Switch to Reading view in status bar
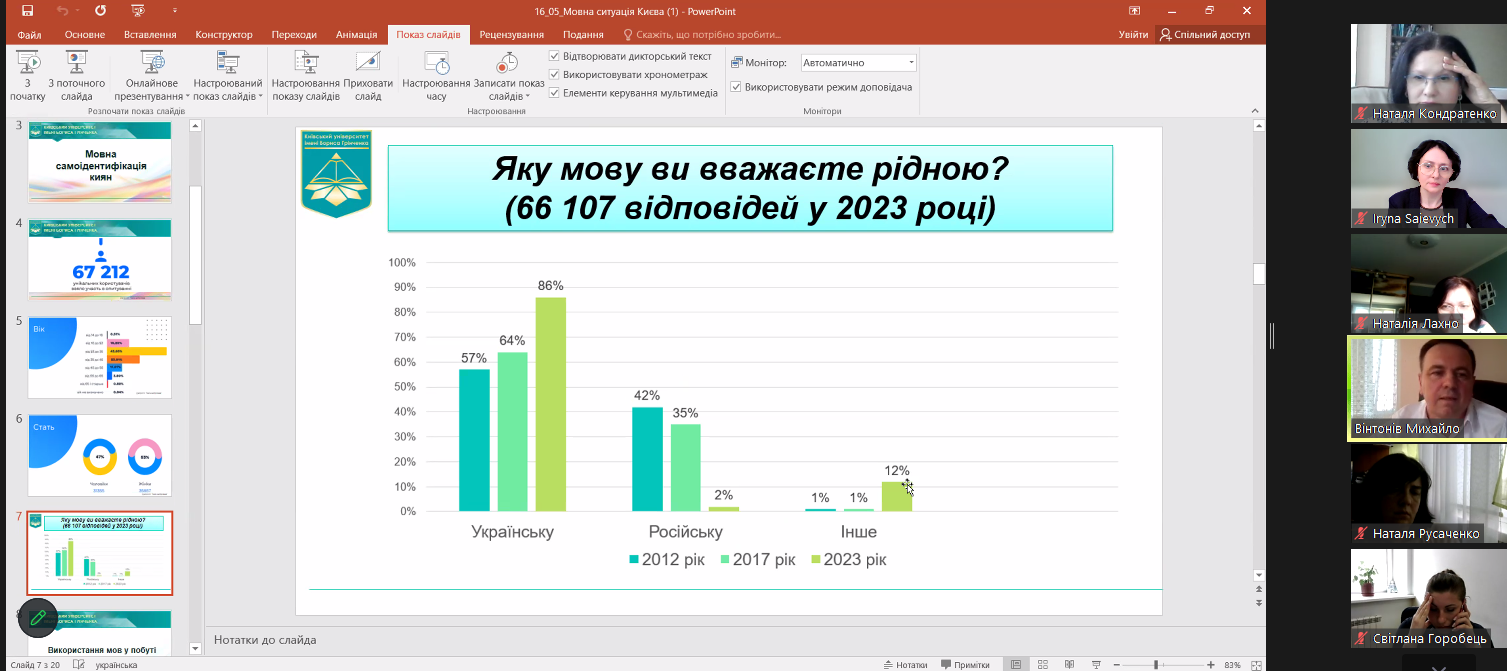 pyautogui.click(x=1070, y=665)
